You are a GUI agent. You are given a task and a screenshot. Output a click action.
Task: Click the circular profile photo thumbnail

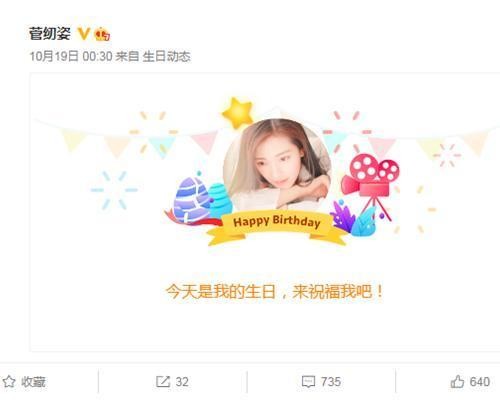[277, 166]
